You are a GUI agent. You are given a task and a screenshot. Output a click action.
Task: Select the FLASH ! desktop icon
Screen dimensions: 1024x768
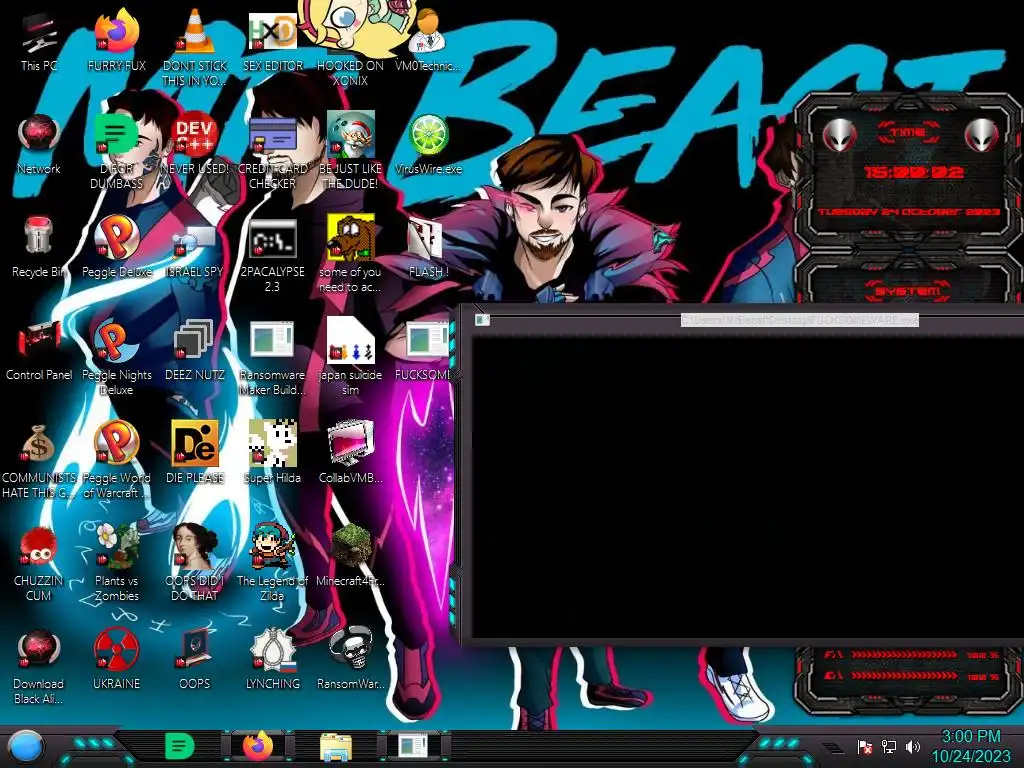tap(428, 248)
